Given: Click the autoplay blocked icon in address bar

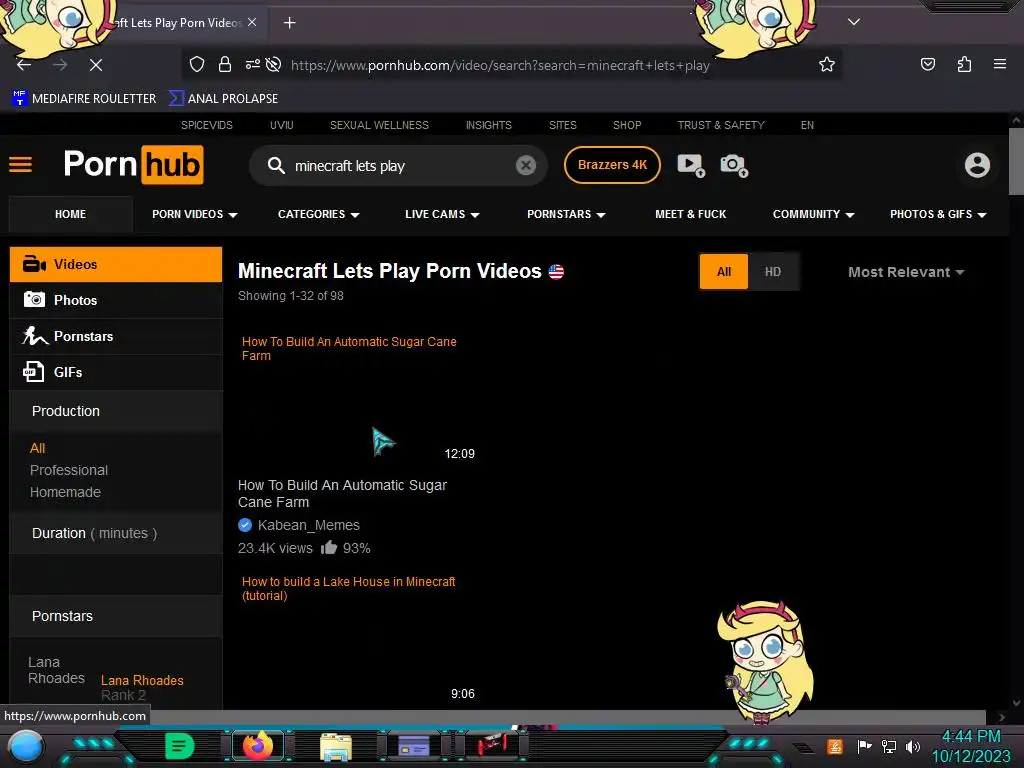Looking at the screenshot, I should pos(274,64).
